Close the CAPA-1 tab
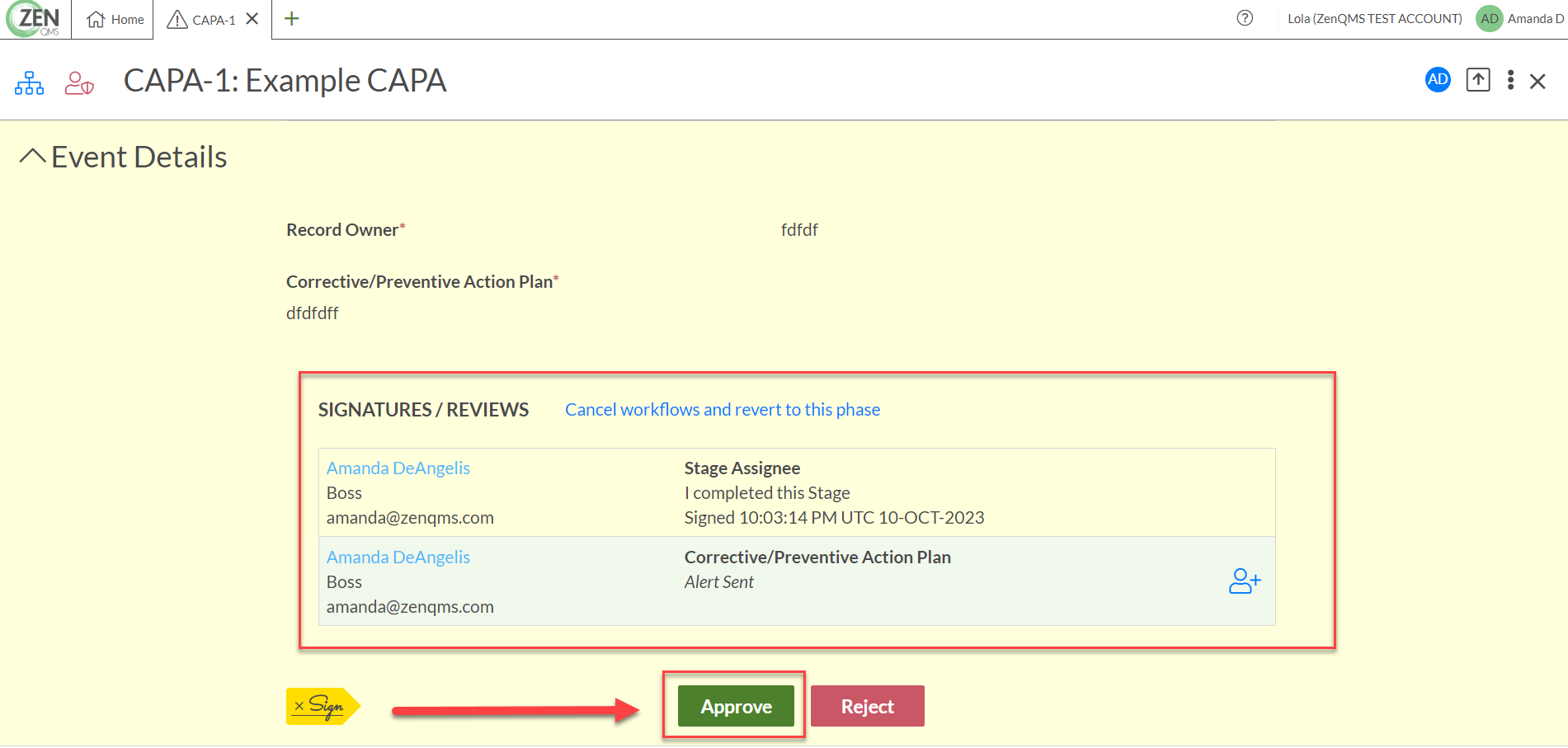Screen dimensions: 1568x748 252,18
